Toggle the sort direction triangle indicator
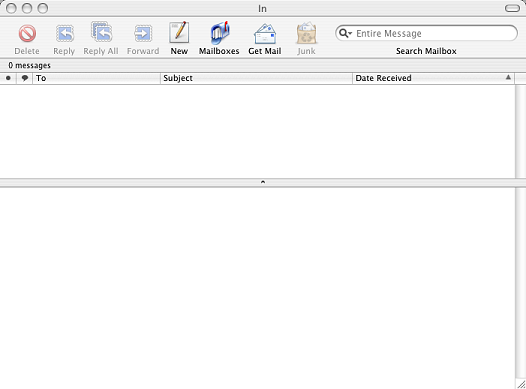The image size is (526, 389). [x=508, y=77]
